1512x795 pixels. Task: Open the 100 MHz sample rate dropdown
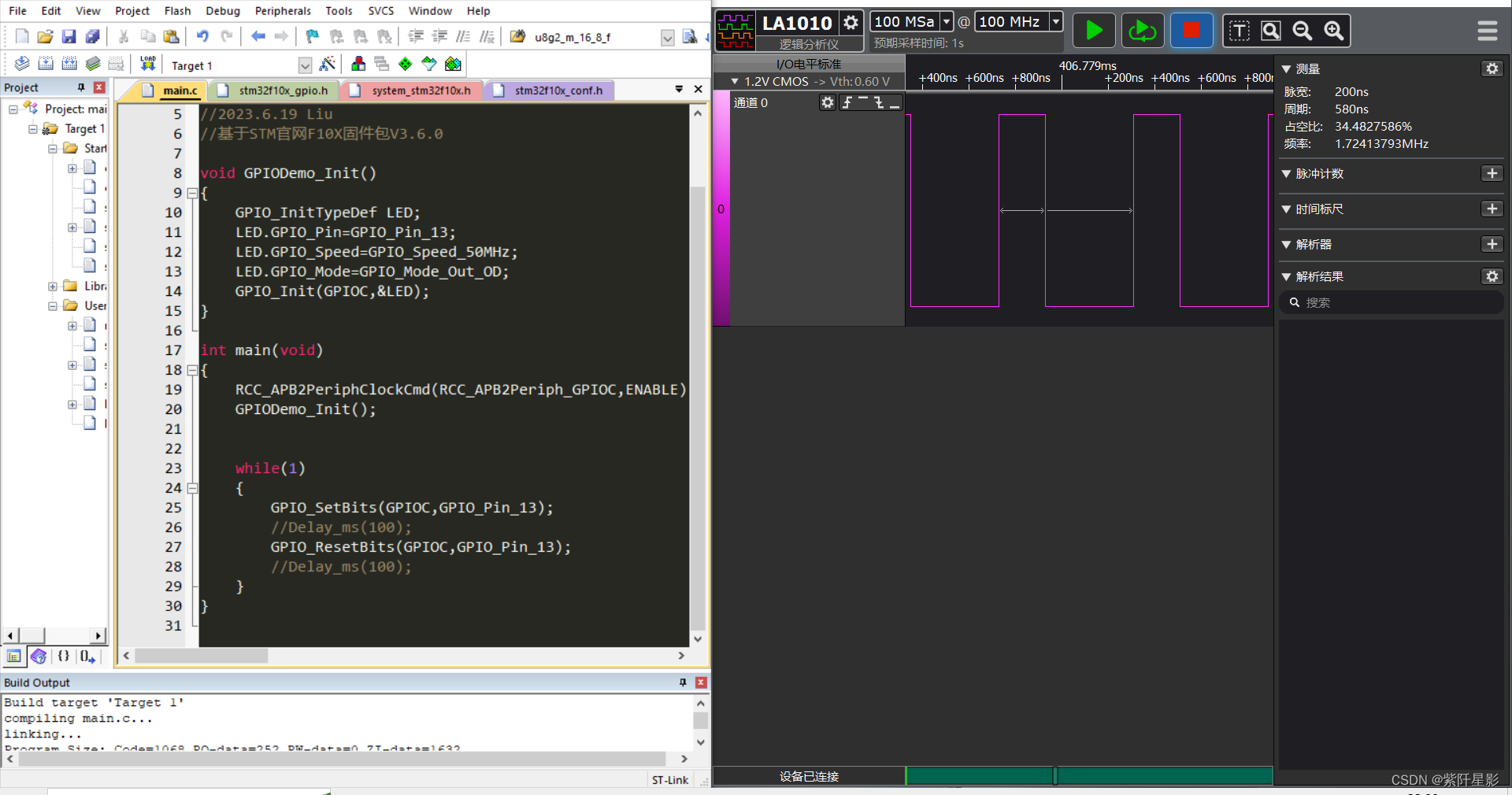pos(1056,22)
